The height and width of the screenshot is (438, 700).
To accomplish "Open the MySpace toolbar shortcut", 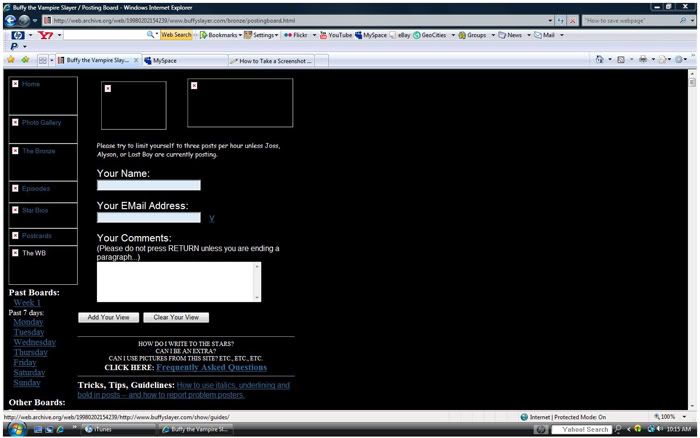I will click(371, 35).
